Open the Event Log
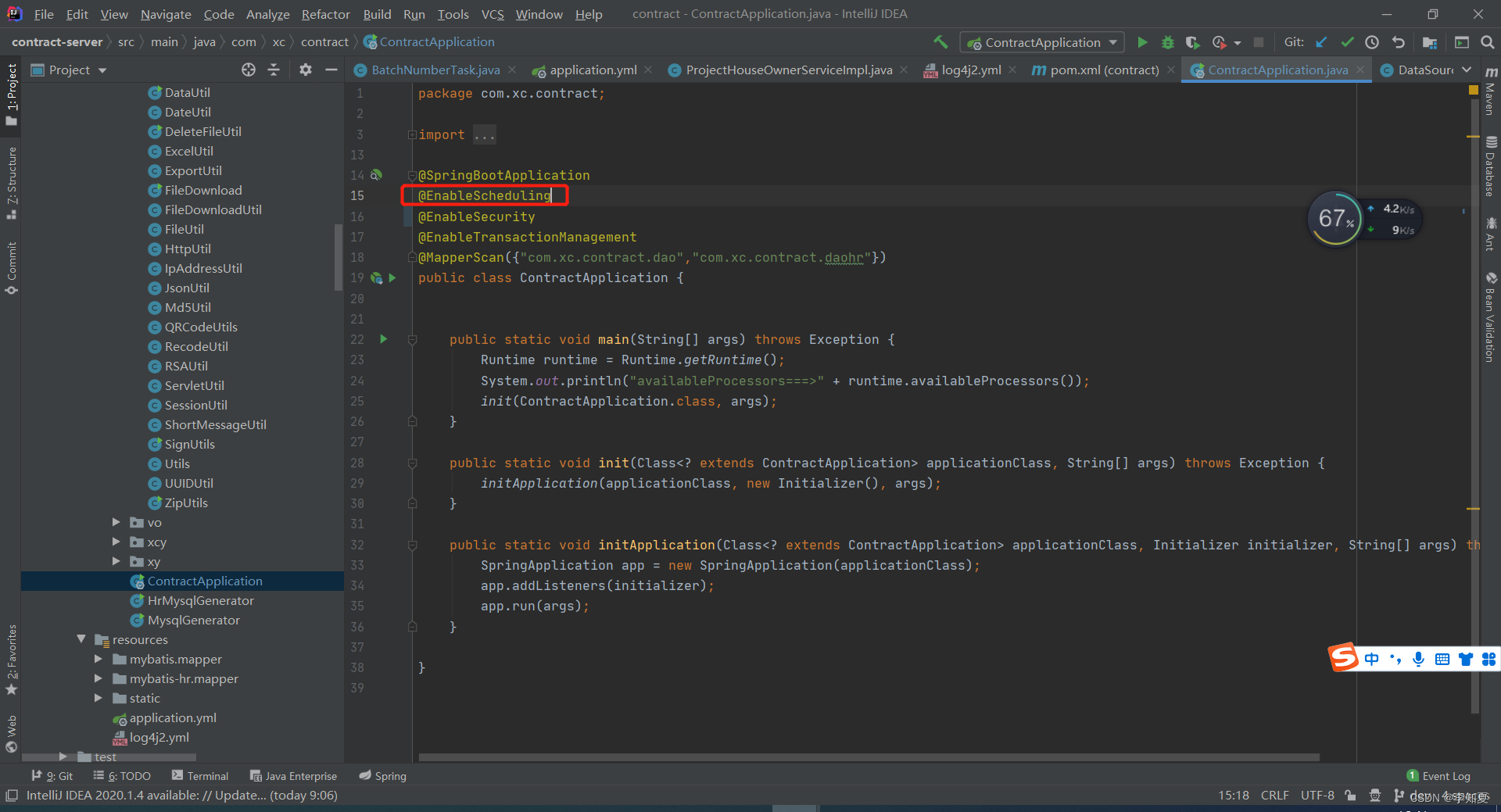 pyautogui.click(x=1438, y=776)
